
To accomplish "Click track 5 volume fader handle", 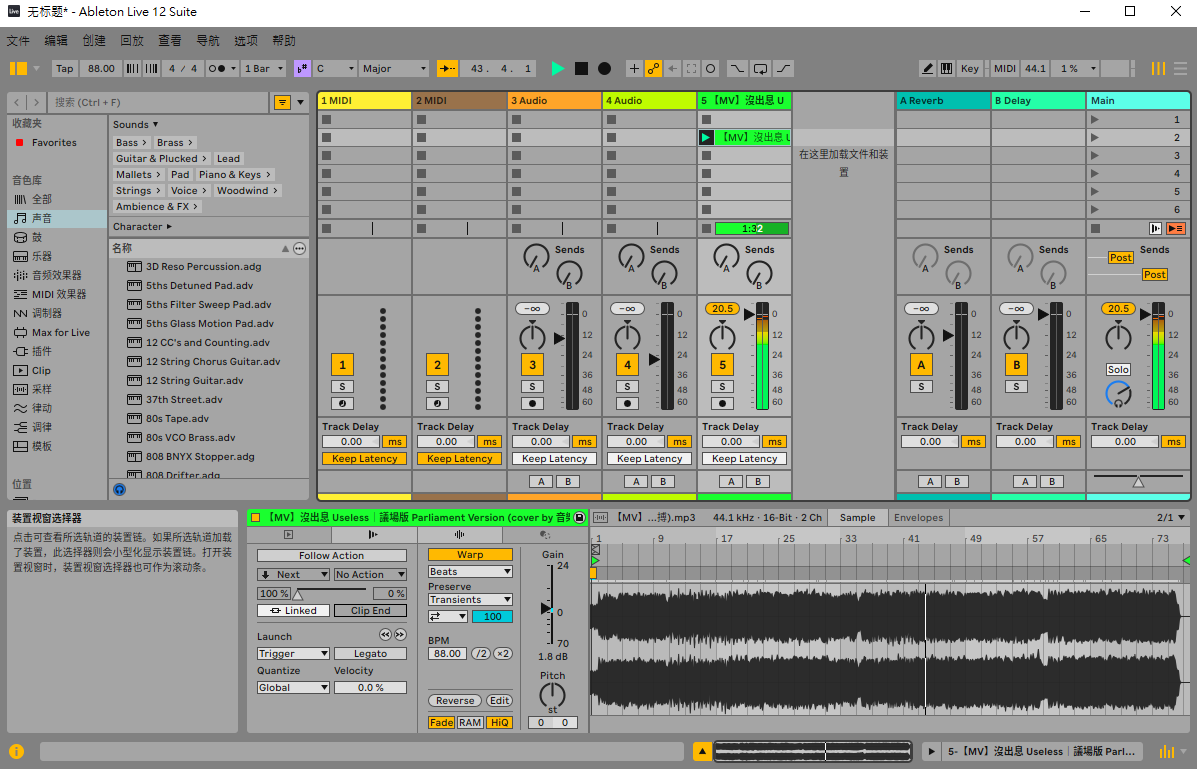I will point(750,314).
